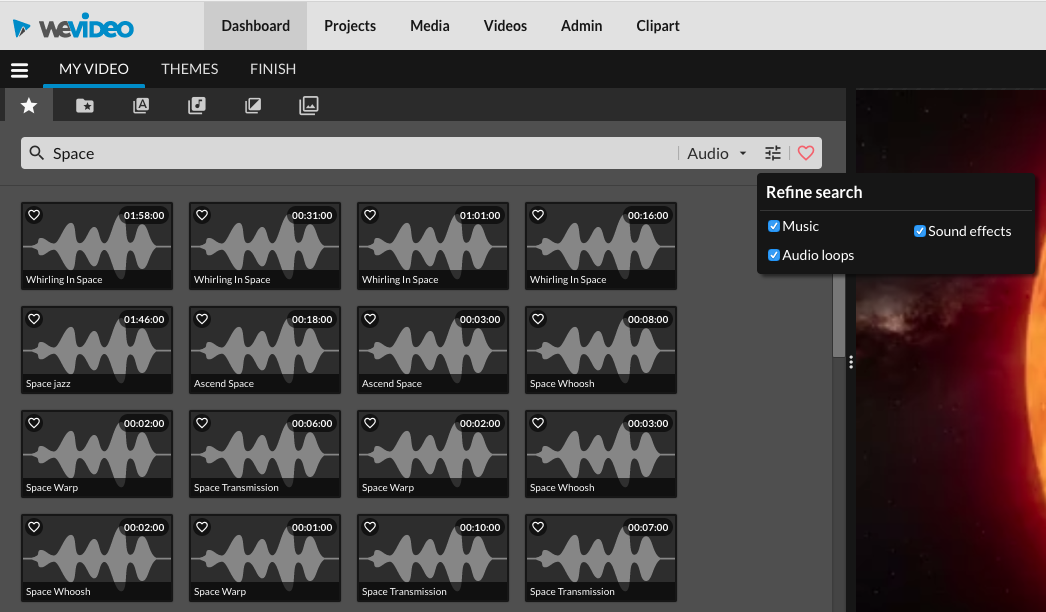Favorite the 01:01:00 Whirling In Space clip
Image resolution: width=1046 pixels, height=612 pixels.
point(370,215)
